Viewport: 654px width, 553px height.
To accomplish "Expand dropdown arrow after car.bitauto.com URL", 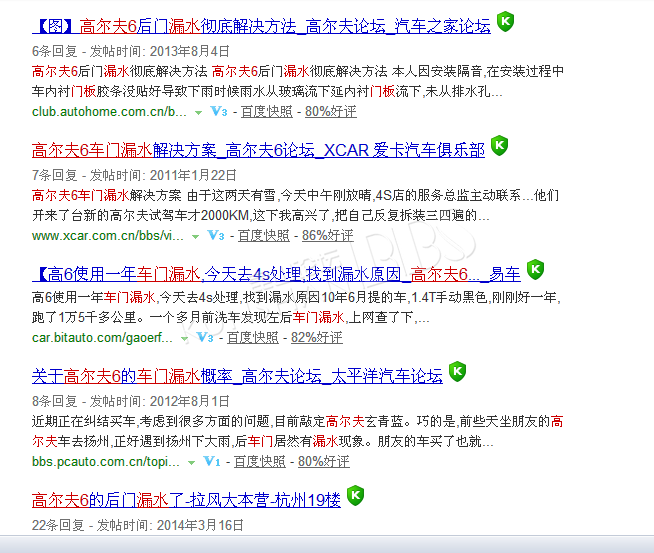I will click(184, 339).
